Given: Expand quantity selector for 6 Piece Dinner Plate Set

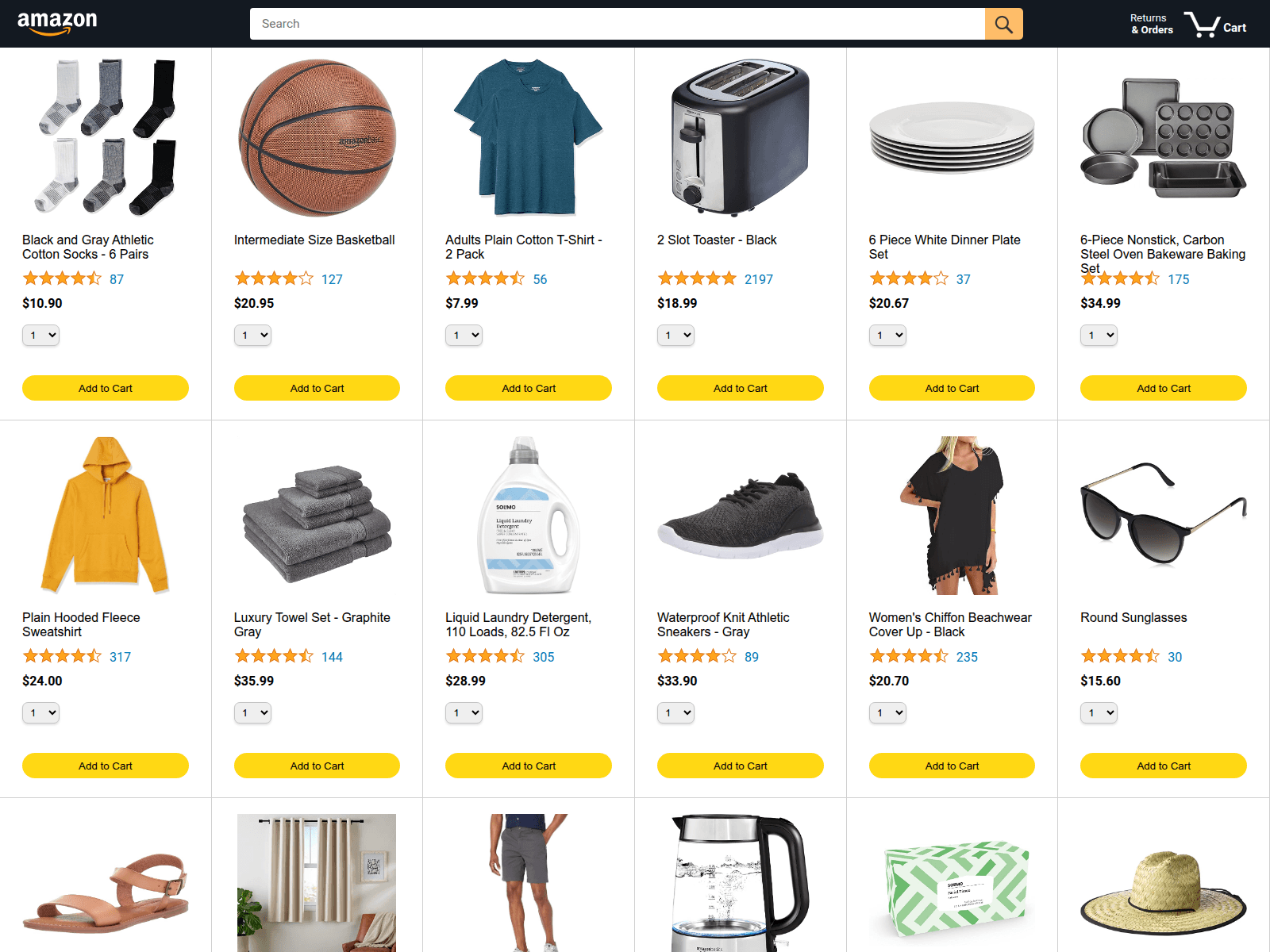Looking at the screenshot, I should coord(887,336).
